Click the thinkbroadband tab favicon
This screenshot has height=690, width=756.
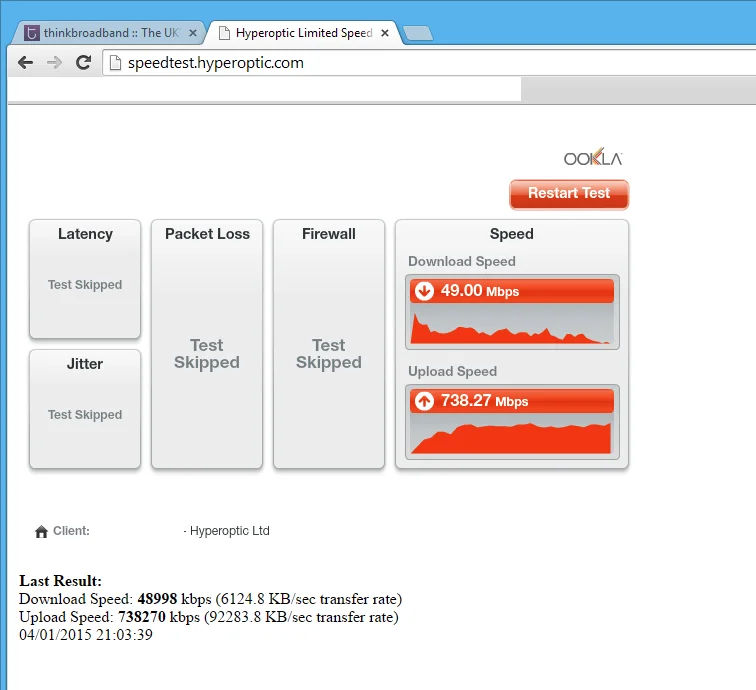[x=32, y=33]
